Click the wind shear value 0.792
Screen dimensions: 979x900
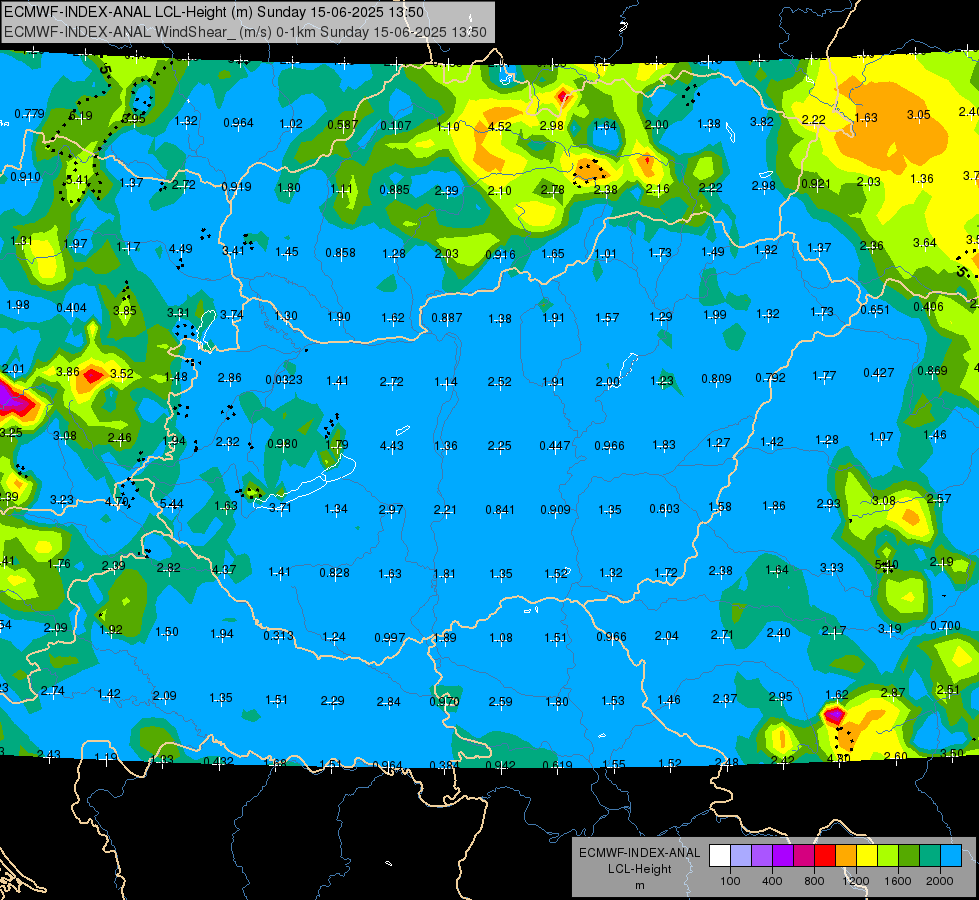(770, 378)
